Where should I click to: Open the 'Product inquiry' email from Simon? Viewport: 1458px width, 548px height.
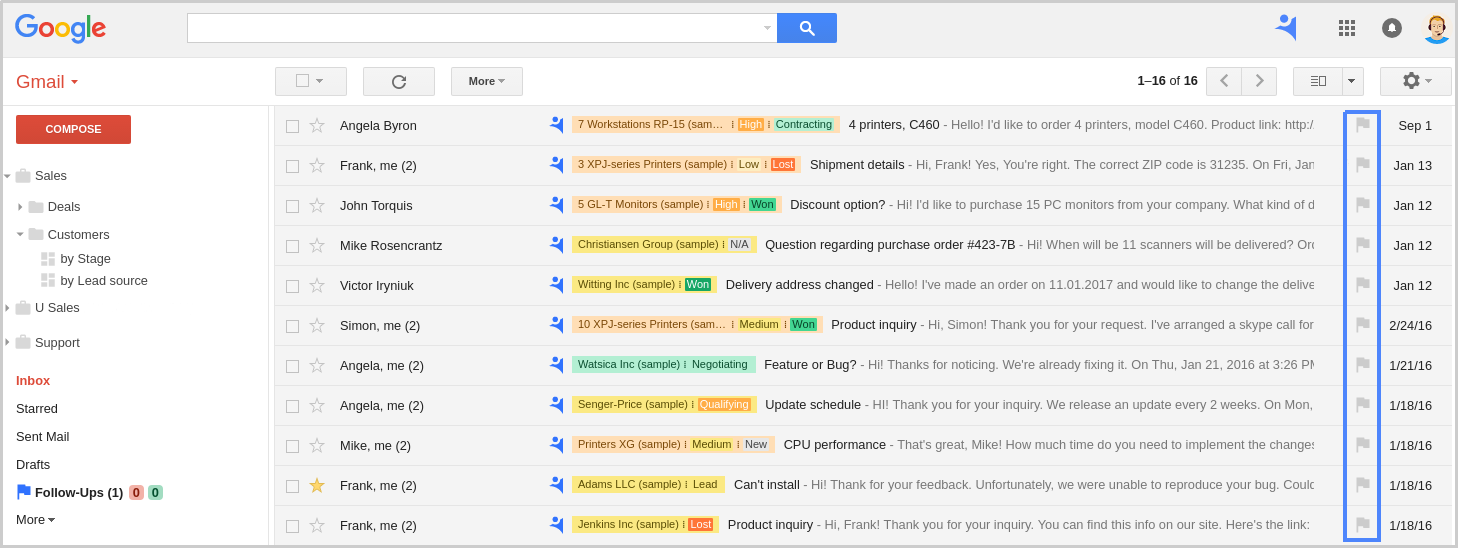[x=874, y=325]
